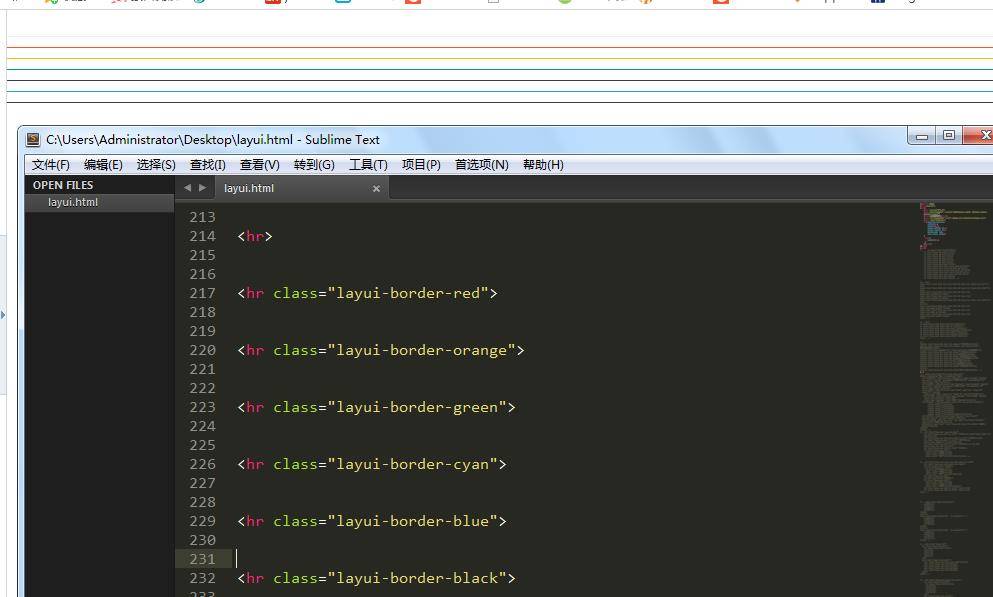Minimize the Sublime Text window
Screen dimensions: 993x597
pos(922,135)
